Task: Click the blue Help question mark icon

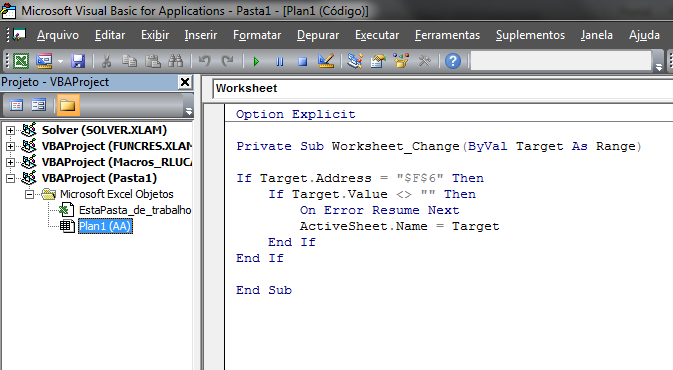Action: (453, 61)
